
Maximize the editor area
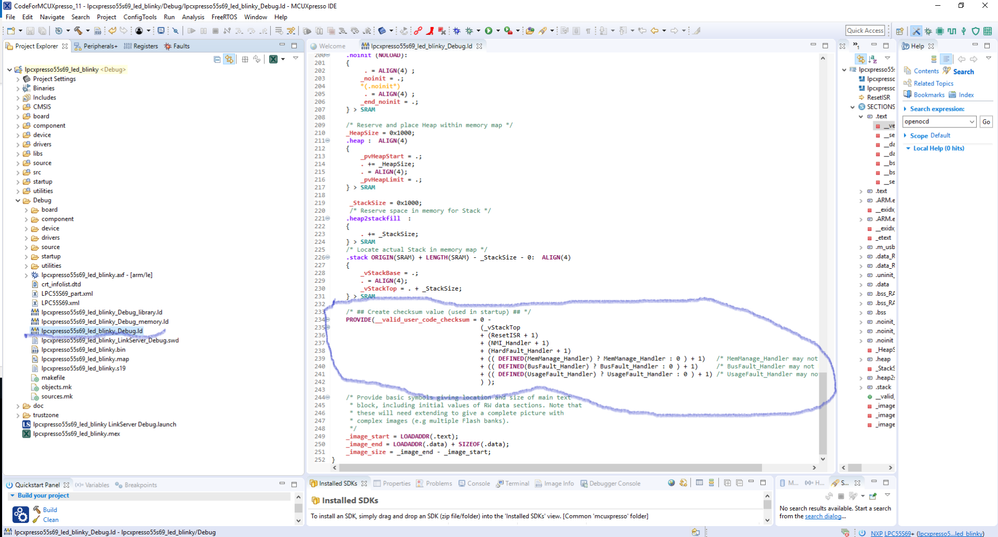825,46
